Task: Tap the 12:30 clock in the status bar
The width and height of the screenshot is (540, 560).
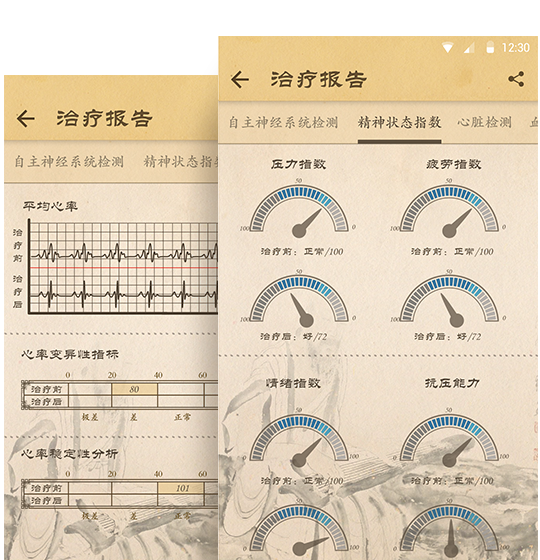Action: click(x=515, y=48)
